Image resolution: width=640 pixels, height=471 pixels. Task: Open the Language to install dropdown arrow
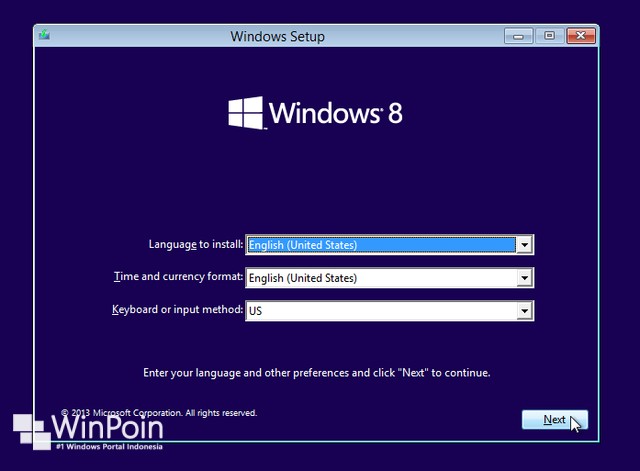[524, 245]
